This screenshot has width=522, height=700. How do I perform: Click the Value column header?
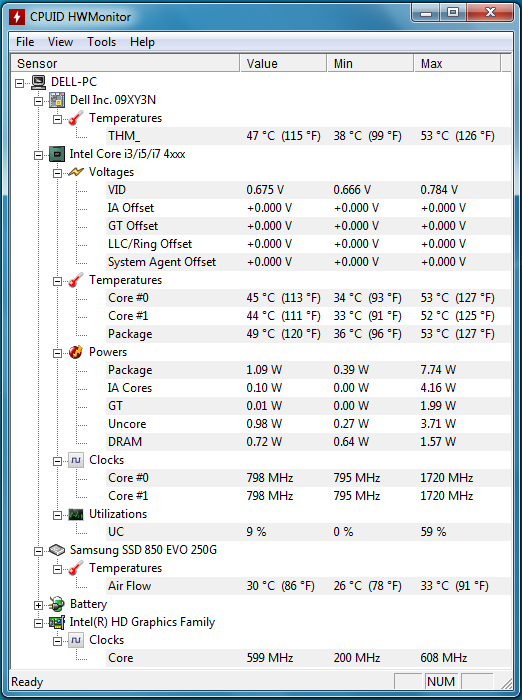[x=283, y=63]
